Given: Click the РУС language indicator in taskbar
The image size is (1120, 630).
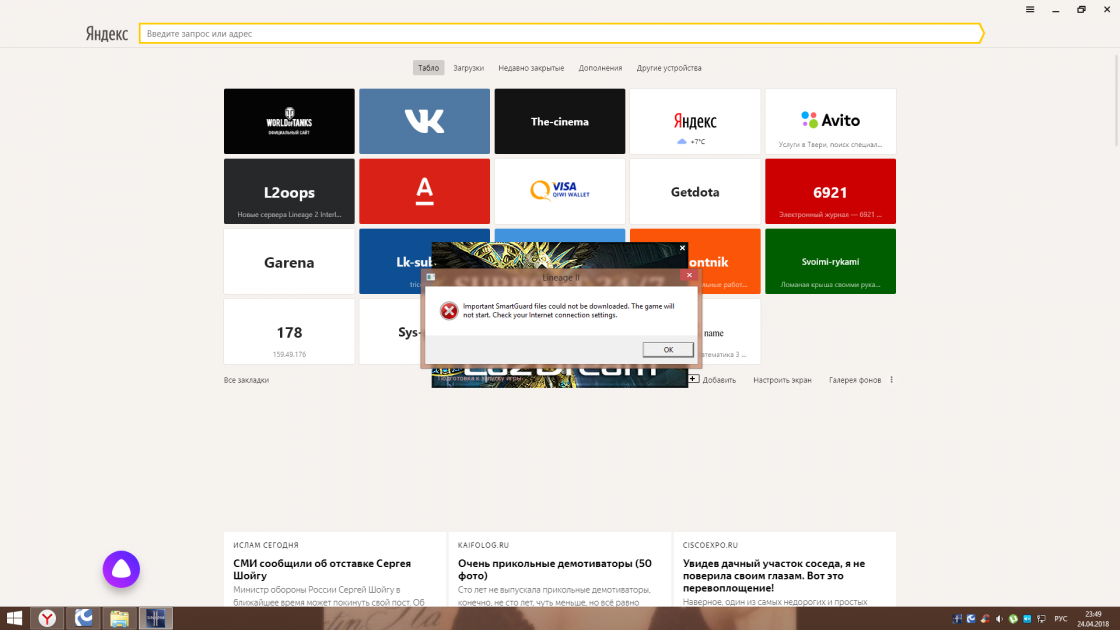Looking at the screenshot, I should (1060, 618).
